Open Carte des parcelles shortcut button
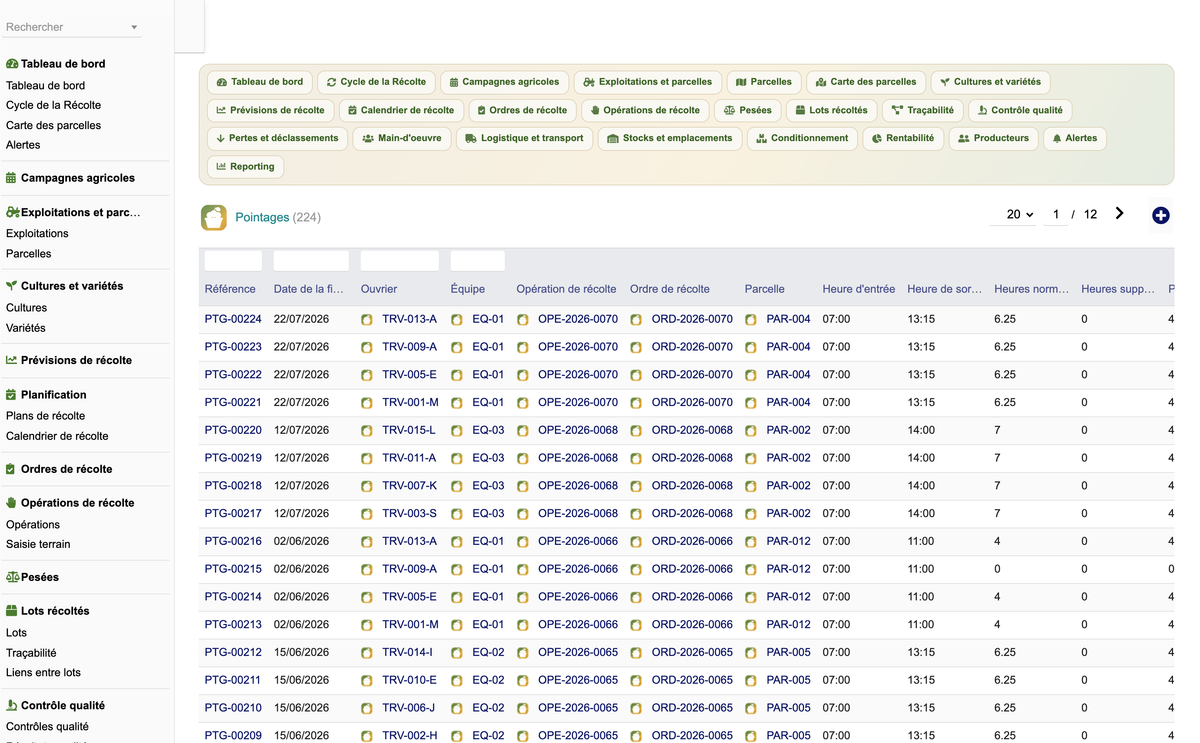Viewport: 1200px width, 743px height. (866, 82)
